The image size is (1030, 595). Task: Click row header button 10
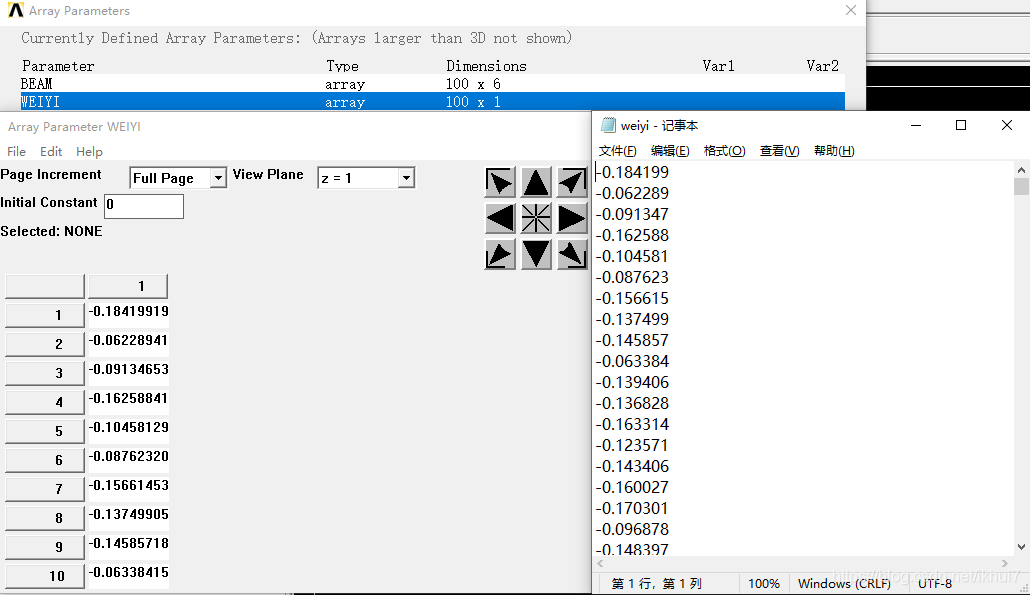coord(45,576)
